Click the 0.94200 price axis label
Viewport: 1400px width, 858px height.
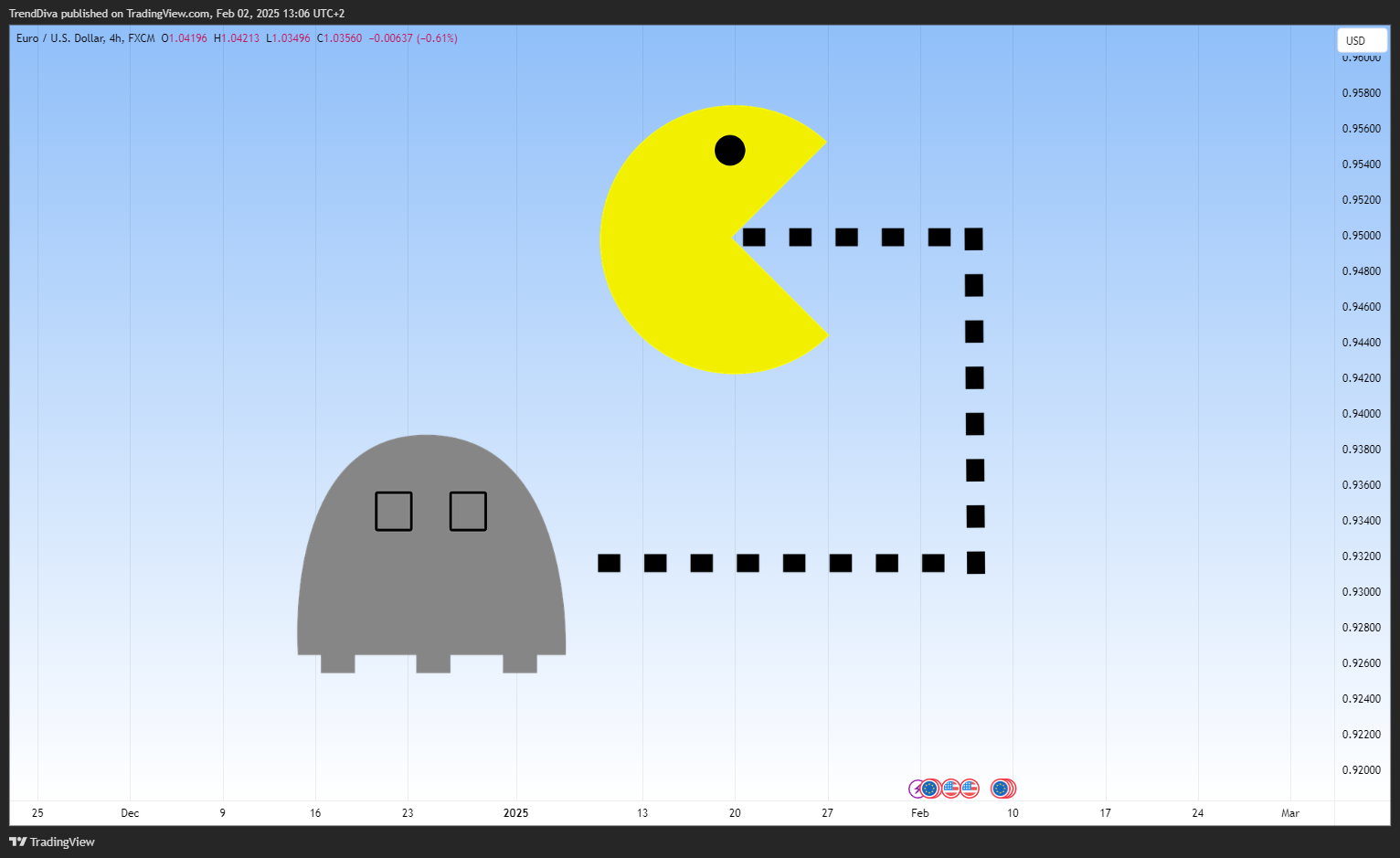1362,378
